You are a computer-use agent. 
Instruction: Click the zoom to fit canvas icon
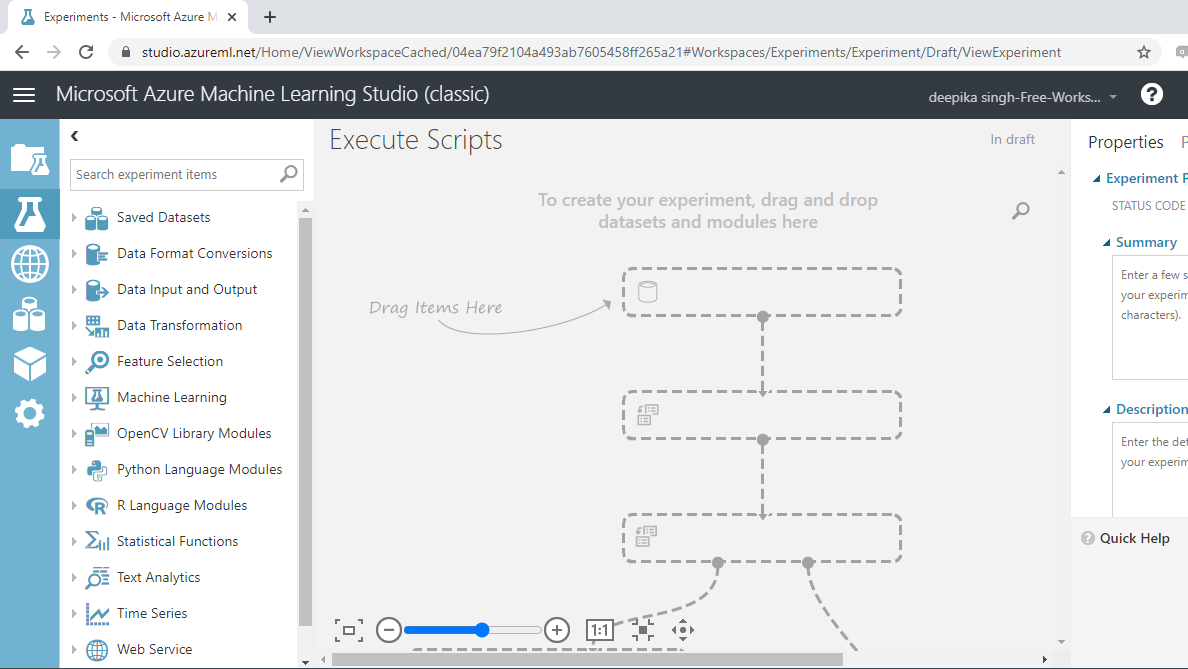349,630
